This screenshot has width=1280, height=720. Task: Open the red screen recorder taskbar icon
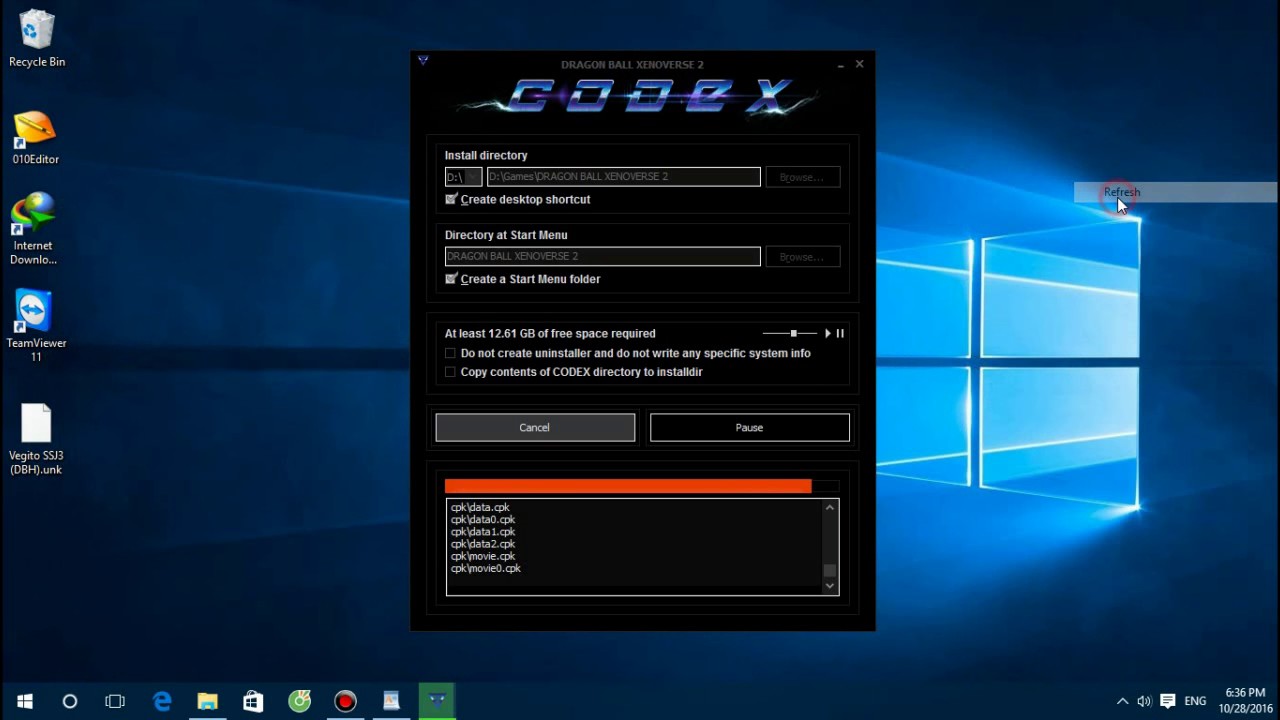pos(345,701)
